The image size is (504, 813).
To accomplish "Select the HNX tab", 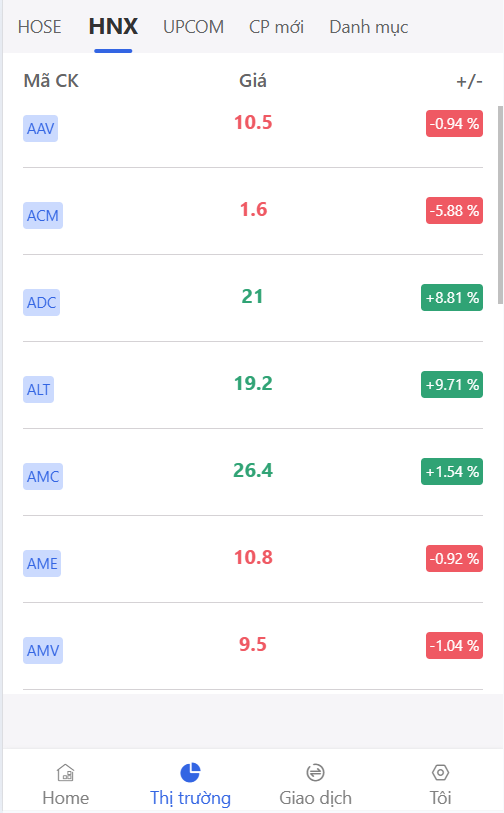I will tap(113, 27).
